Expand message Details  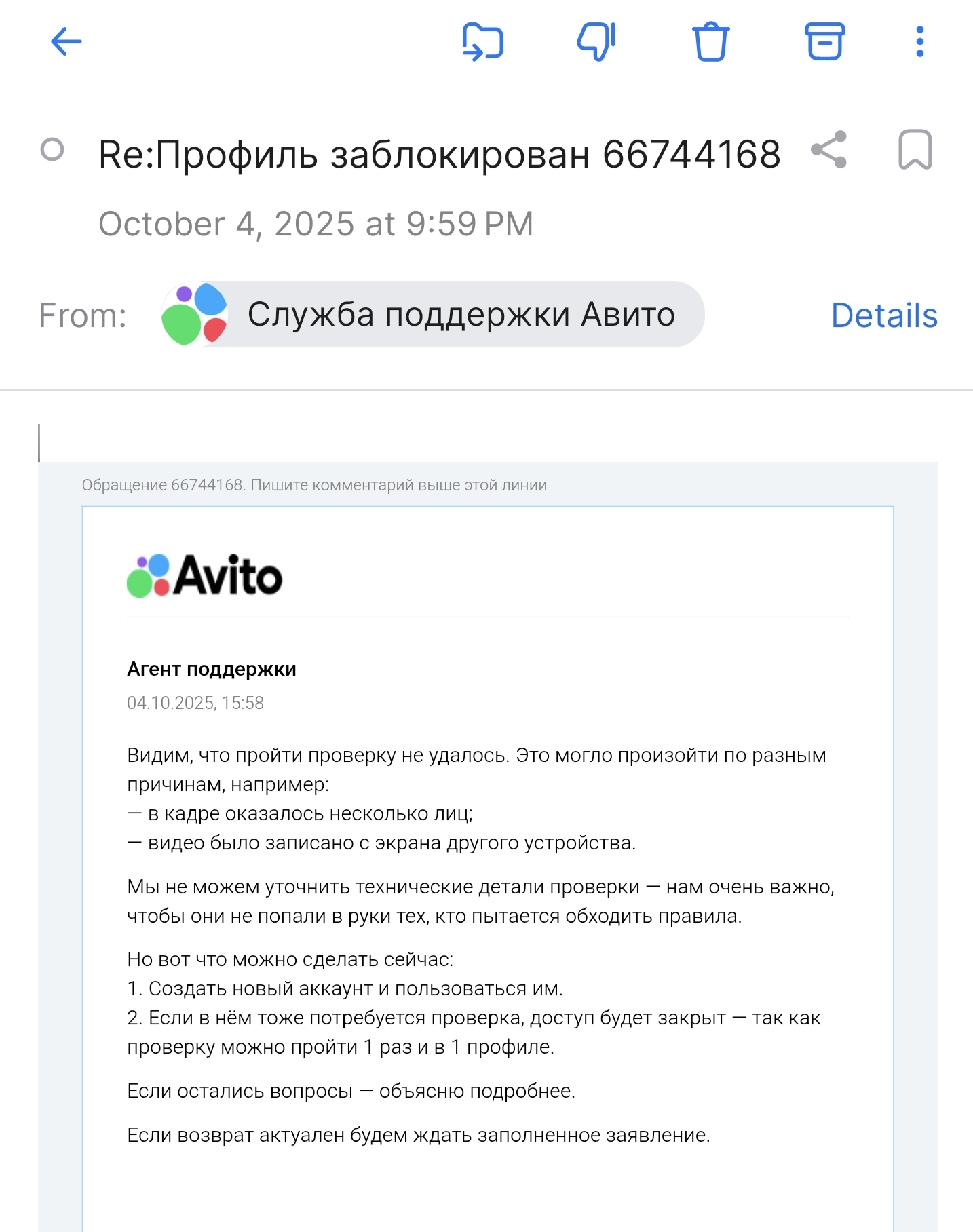[x=884, y=315]
